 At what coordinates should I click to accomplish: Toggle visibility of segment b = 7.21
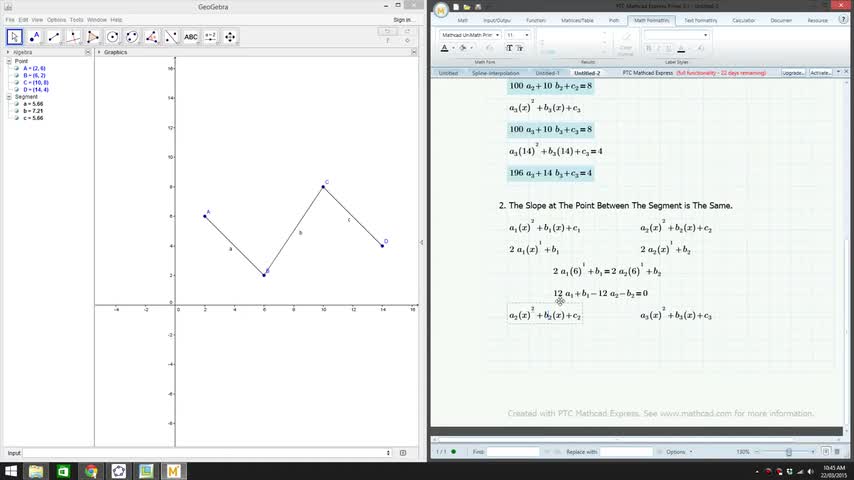click(x=17, y=111)
